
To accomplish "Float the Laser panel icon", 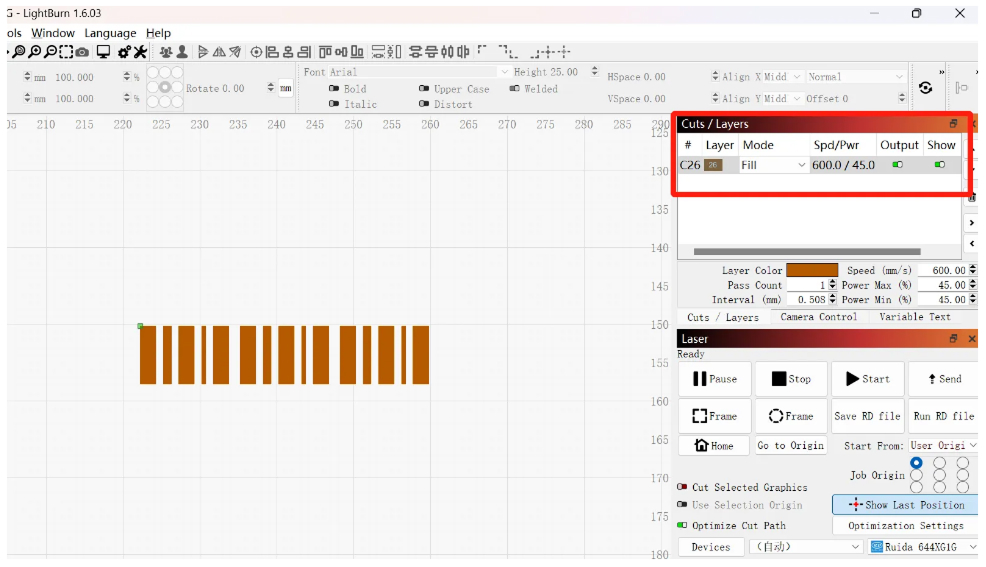I will [x=953, y=339].
